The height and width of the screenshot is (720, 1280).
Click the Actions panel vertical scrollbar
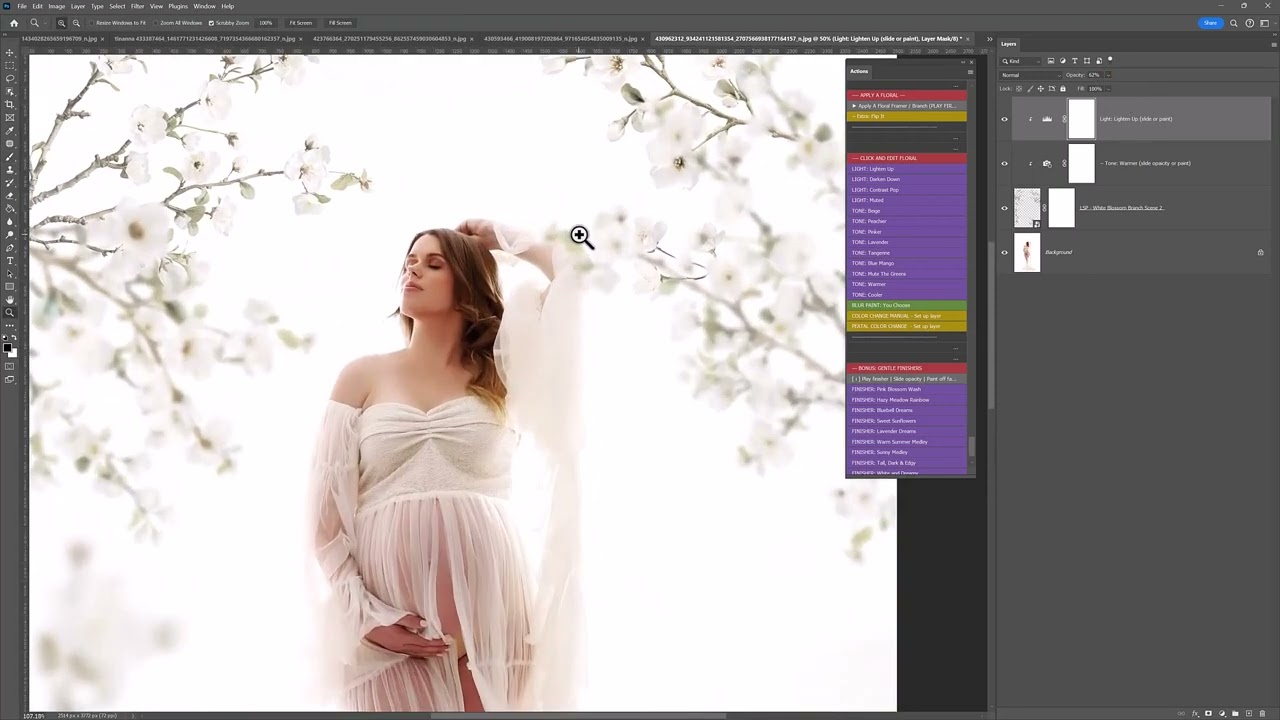[971, 446]
